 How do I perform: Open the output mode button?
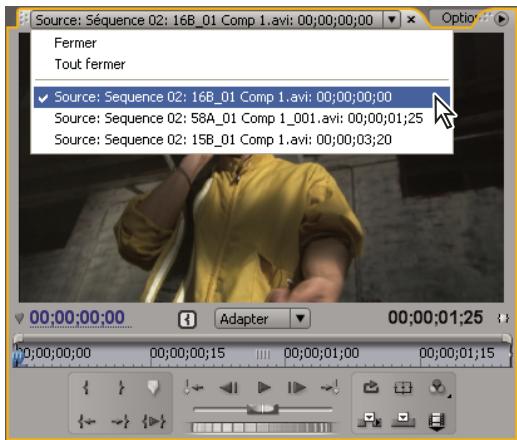(x=439, y=387)
